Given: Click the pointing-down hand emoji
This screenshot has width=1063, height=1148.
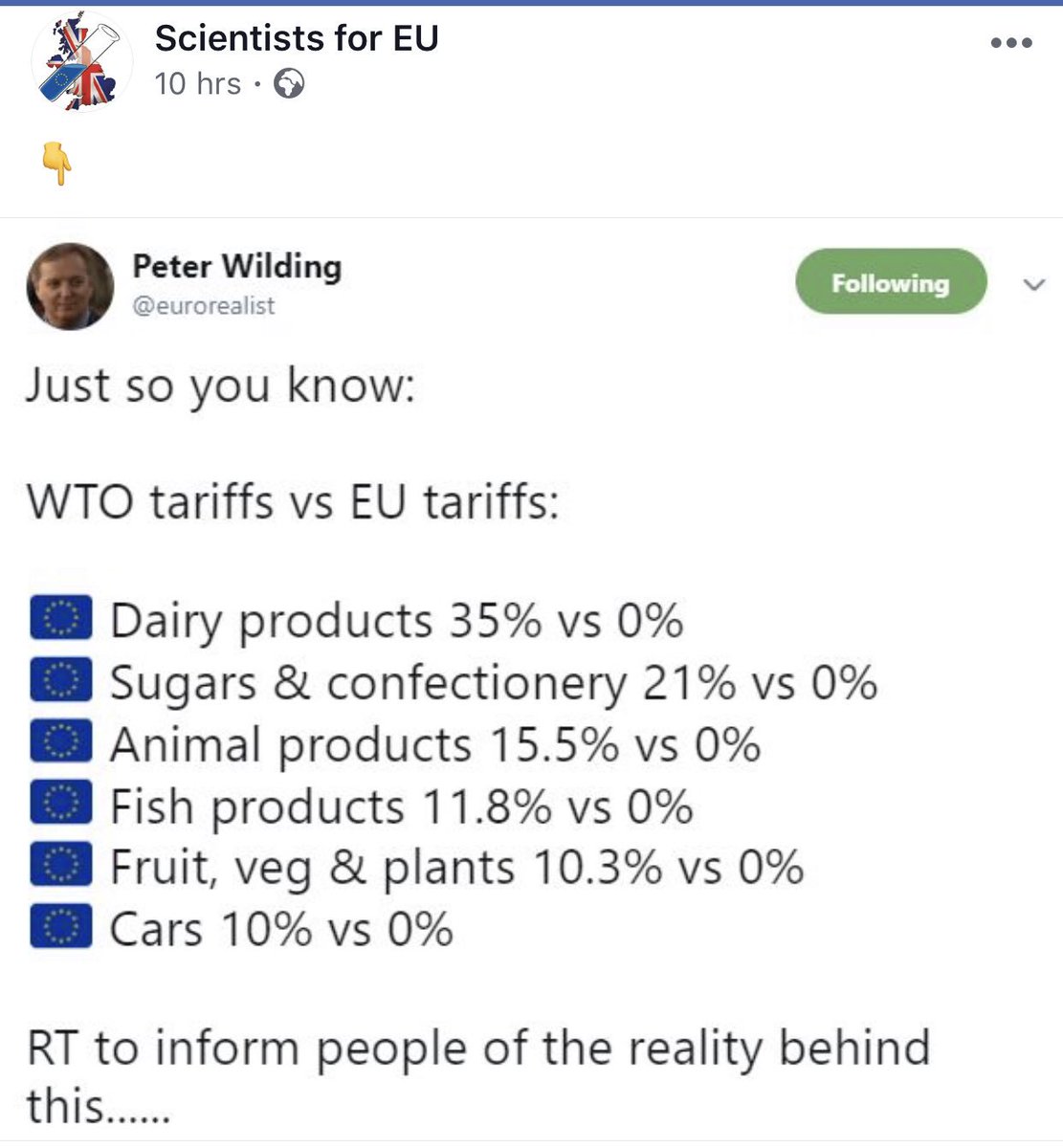Looking at the screenshot, I should click(x=58, y=164).
